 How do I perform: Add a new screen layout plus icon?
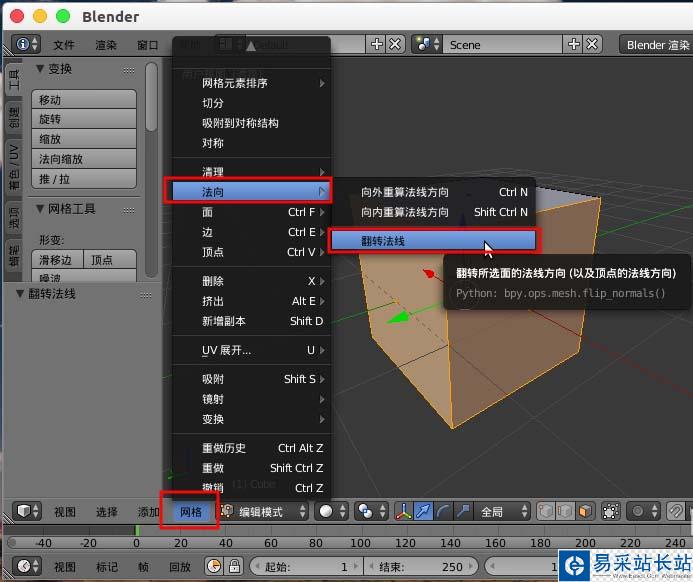377,44
